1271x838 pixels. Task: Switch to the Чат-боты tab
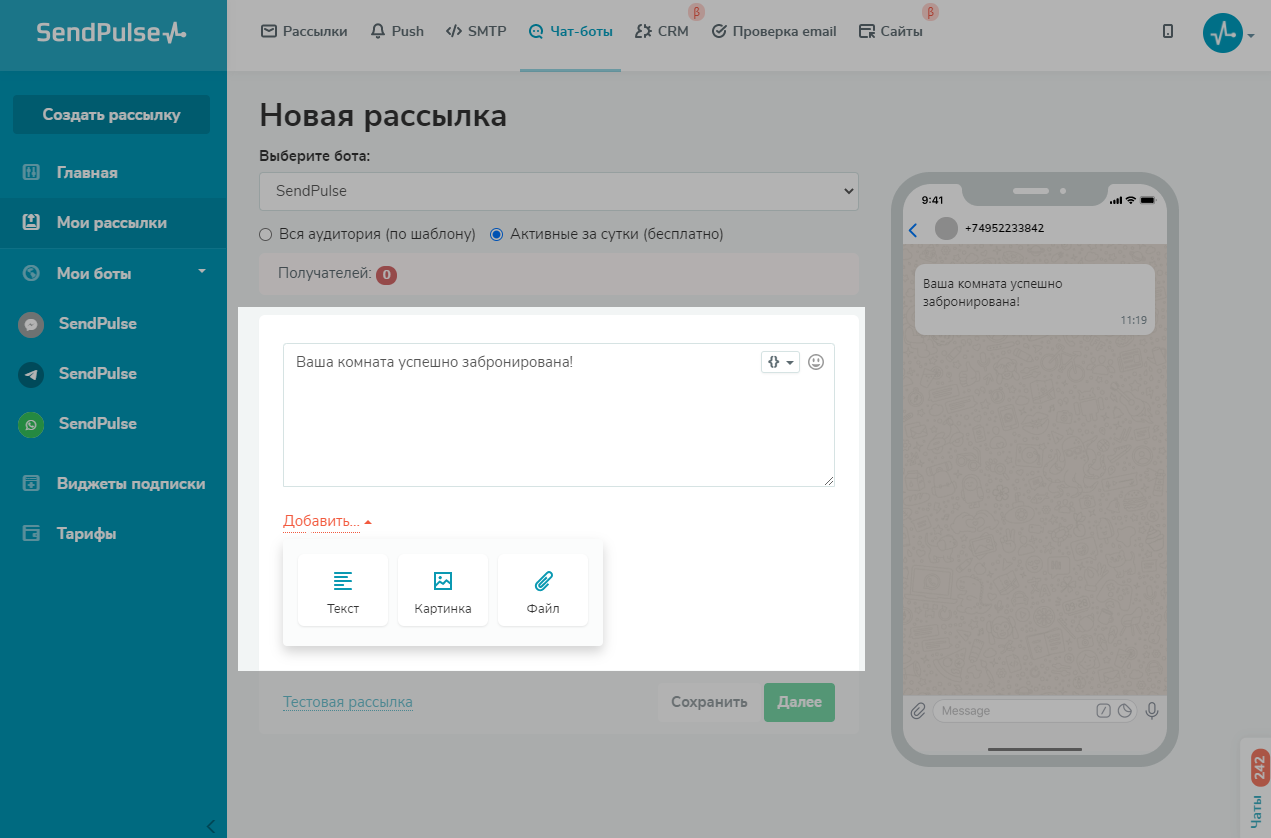pyautogui.click(x=570, y=31)
